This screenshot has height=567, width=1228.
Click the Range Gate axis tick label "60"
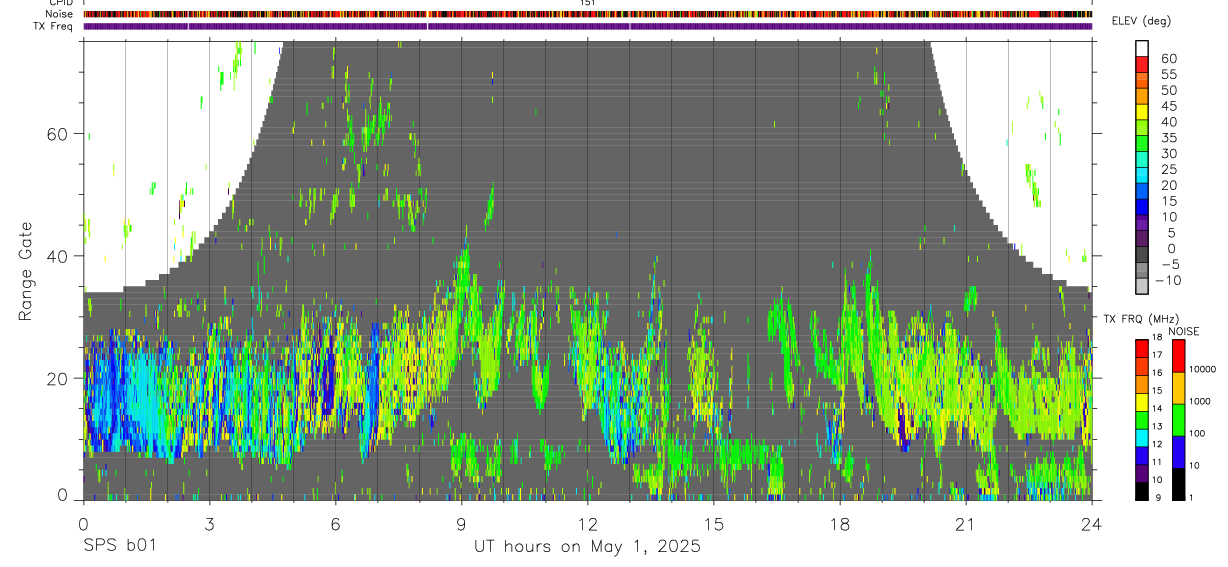58,134
